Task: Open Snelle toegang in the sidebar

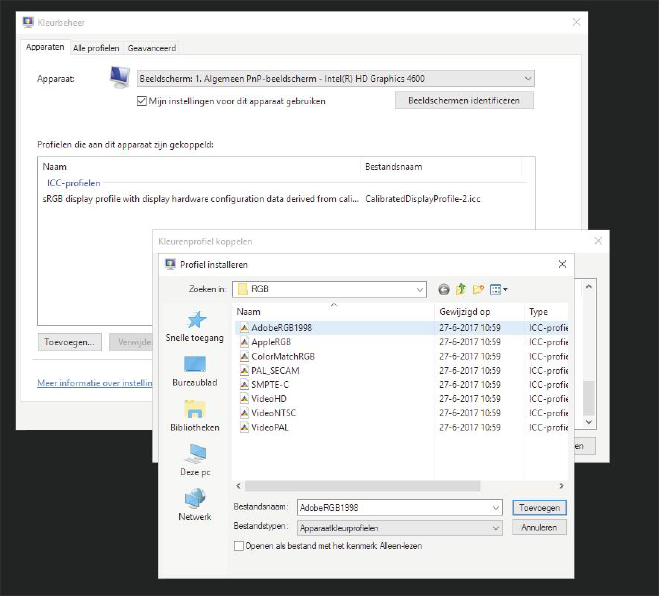Action: pos(196,326)
